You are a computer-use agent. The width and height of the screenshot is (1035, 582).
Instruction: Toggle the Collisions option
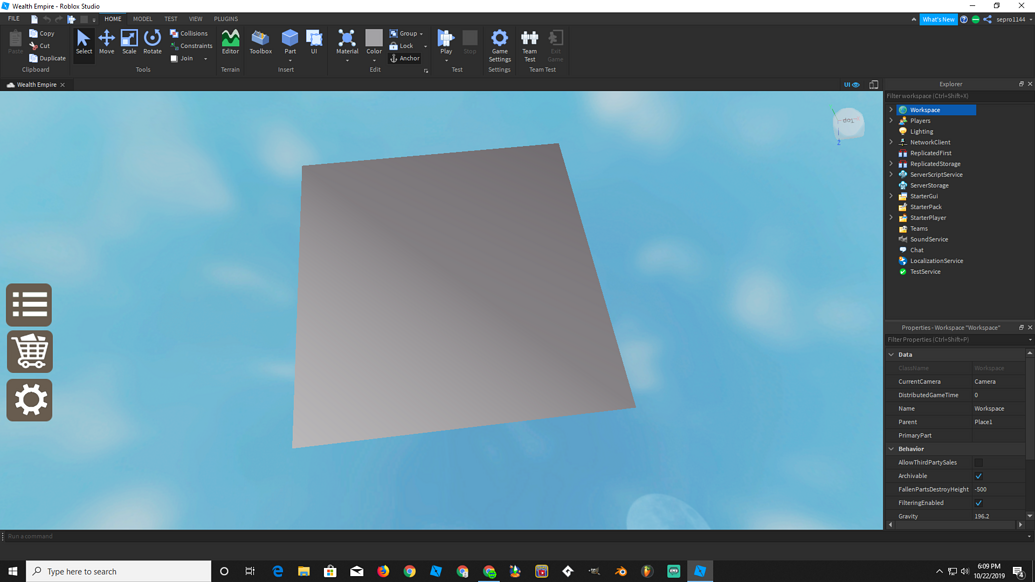(189, 33)
